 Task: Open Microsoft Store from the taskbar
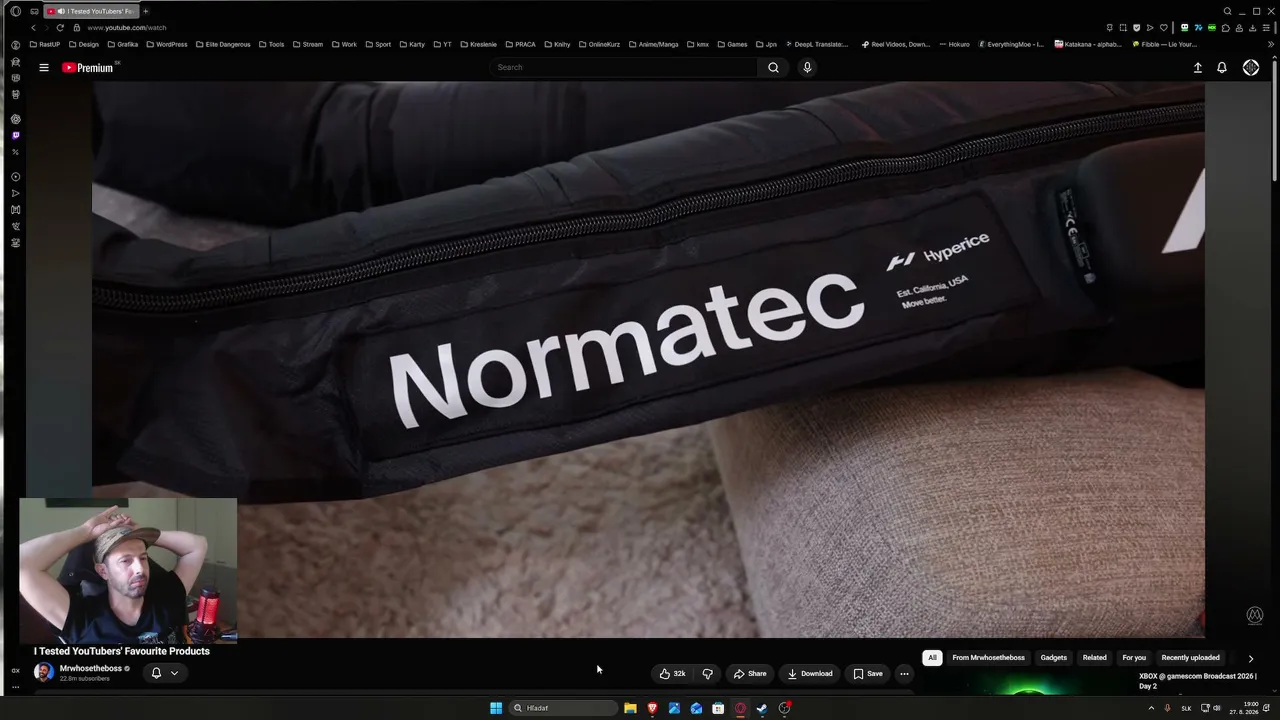(718, 708)
